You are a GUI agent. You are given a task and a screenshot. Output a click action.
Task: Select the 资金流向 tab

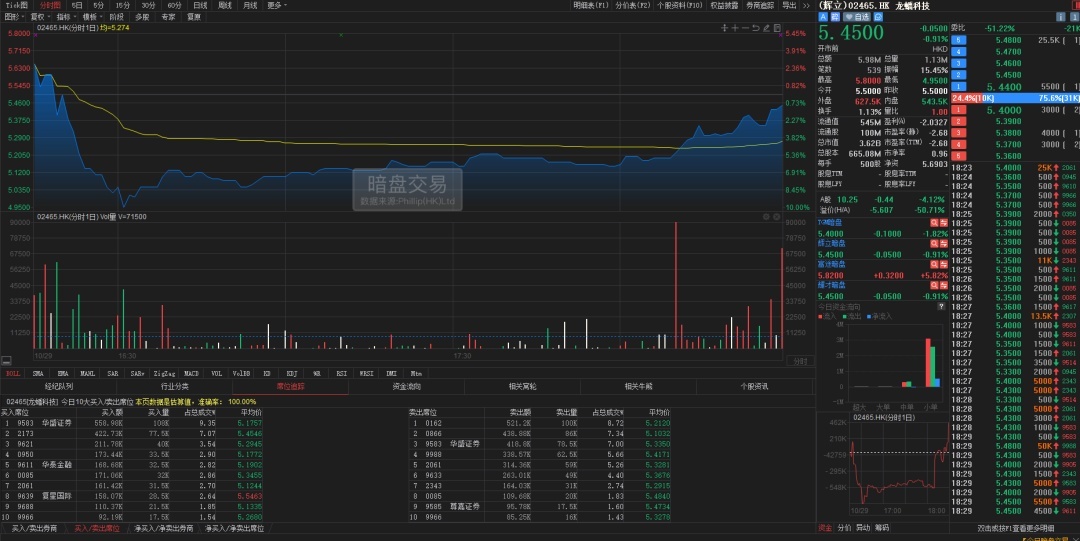click(406, 386)
